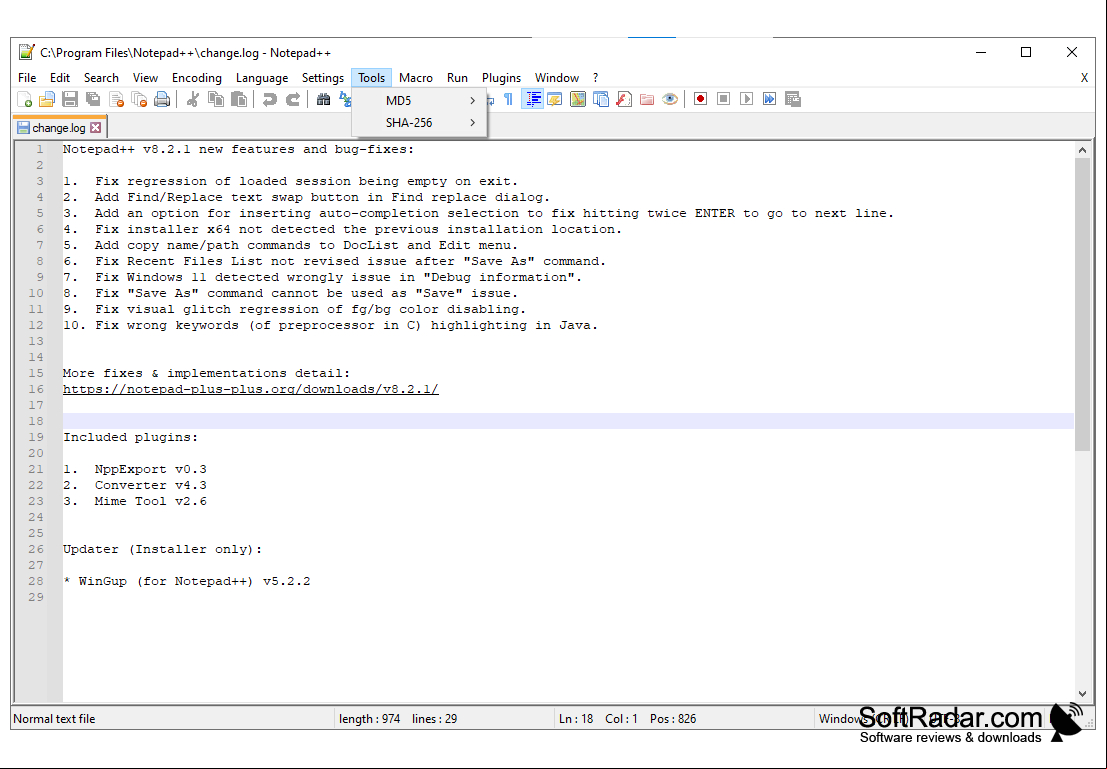The image size is (1107, 769).
Task: Expand the SHA-256 submenu
Action: pos(419,123)
